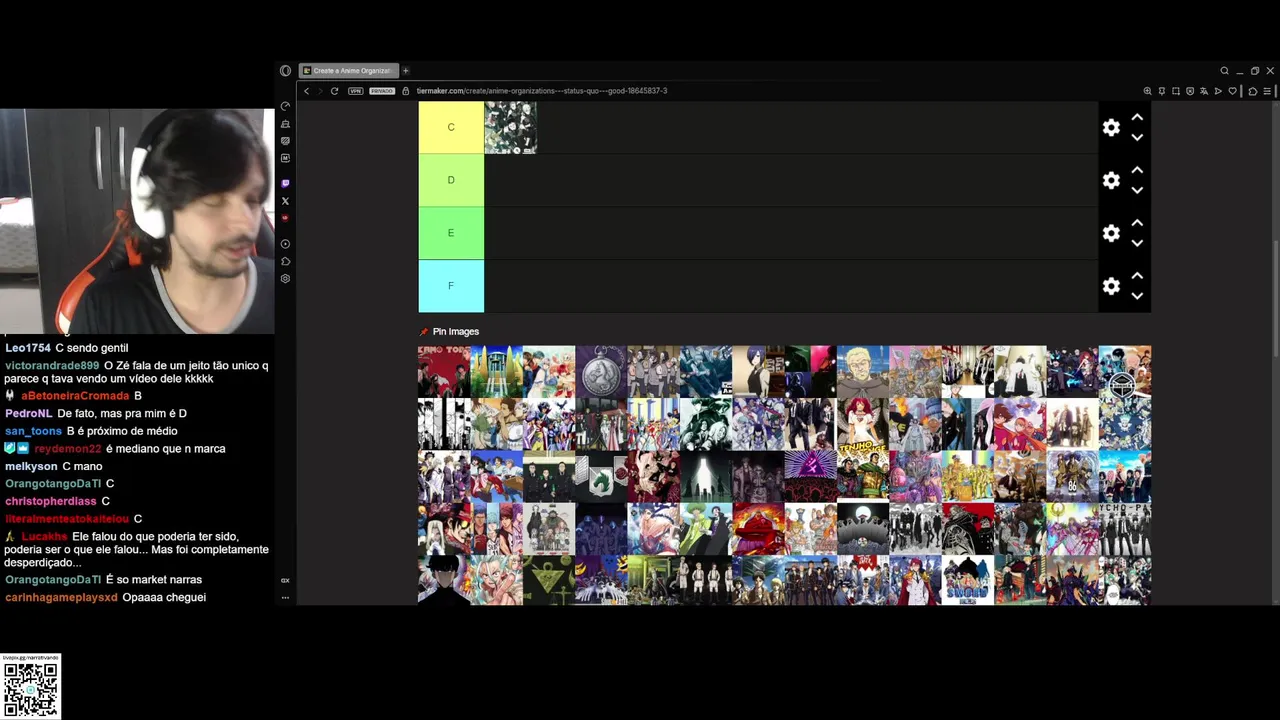Move tier F row up

[1137, 276]
